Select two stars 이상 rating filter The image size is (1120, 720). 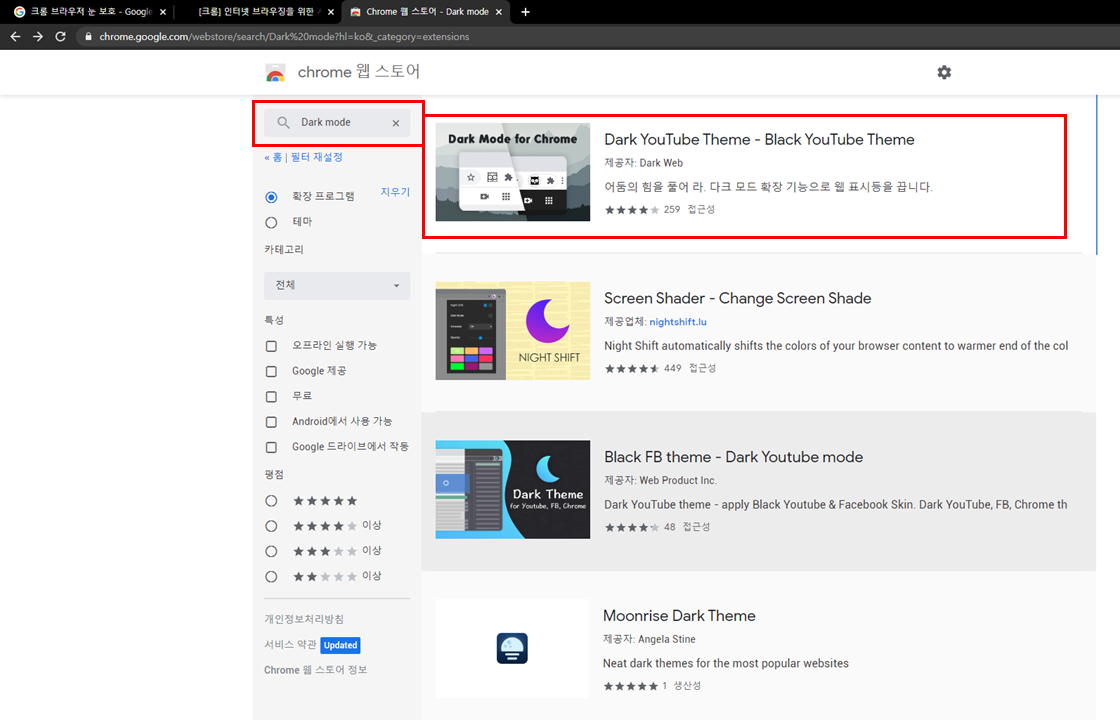point(271,576)
